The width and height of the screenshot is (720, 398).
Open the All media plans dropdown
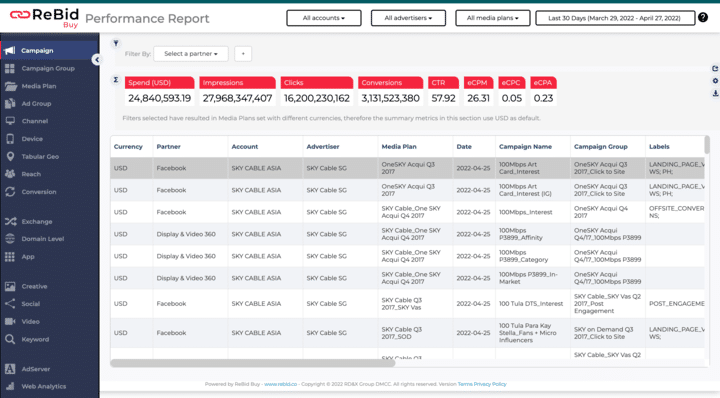coord(493,18)
